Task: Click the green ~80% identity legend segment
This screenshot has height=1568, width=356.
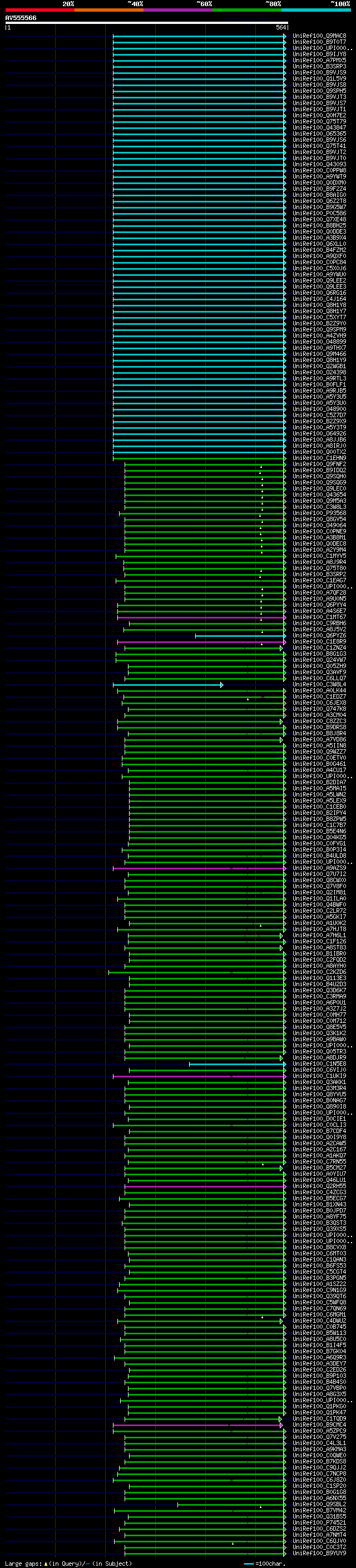Action: 247,10
